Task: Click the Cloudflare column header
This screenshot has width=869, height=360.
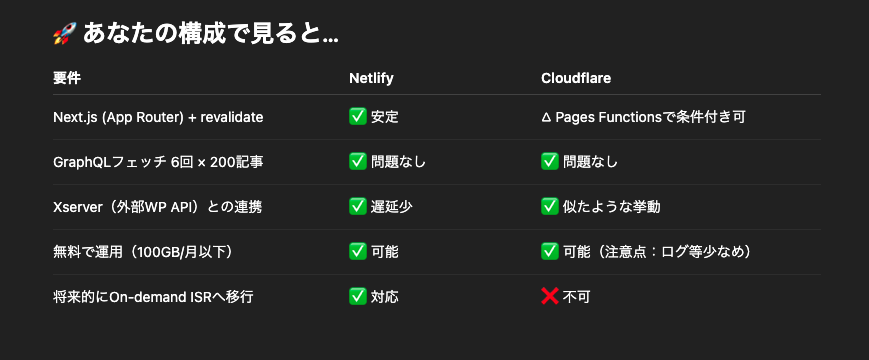Action: pos(576,78)
